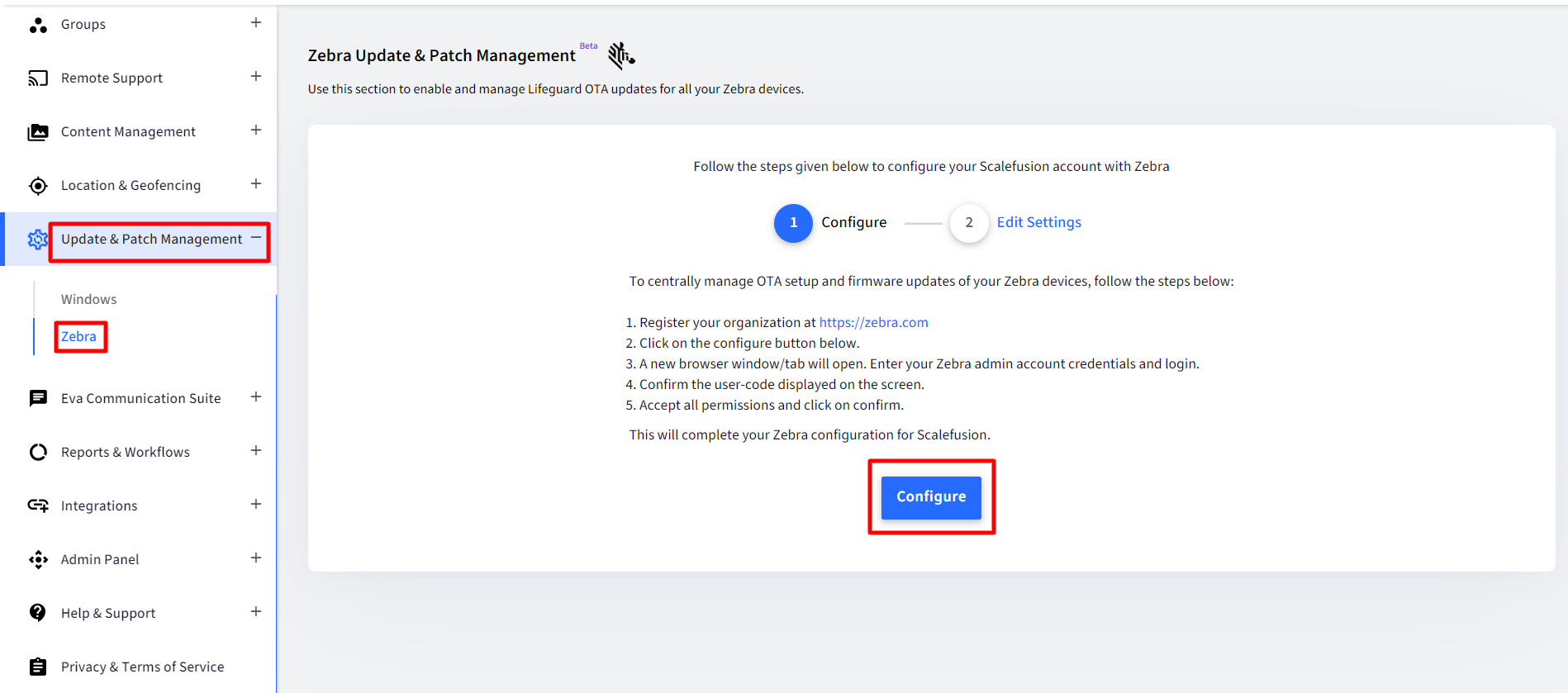Open Reports & Workflows menu item
Image resolution: width=1568 pixels, height=693 pixels.
pyautogui.click(x=126, y=453)
